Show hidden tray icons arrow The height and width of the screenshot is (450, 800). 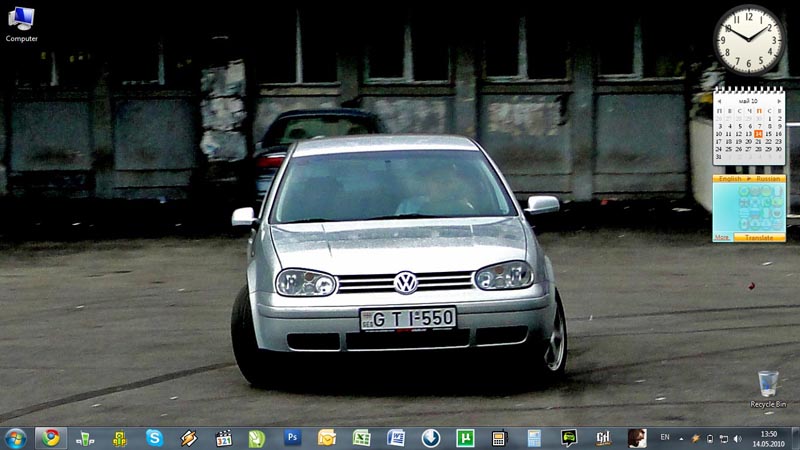click(681, 438)
